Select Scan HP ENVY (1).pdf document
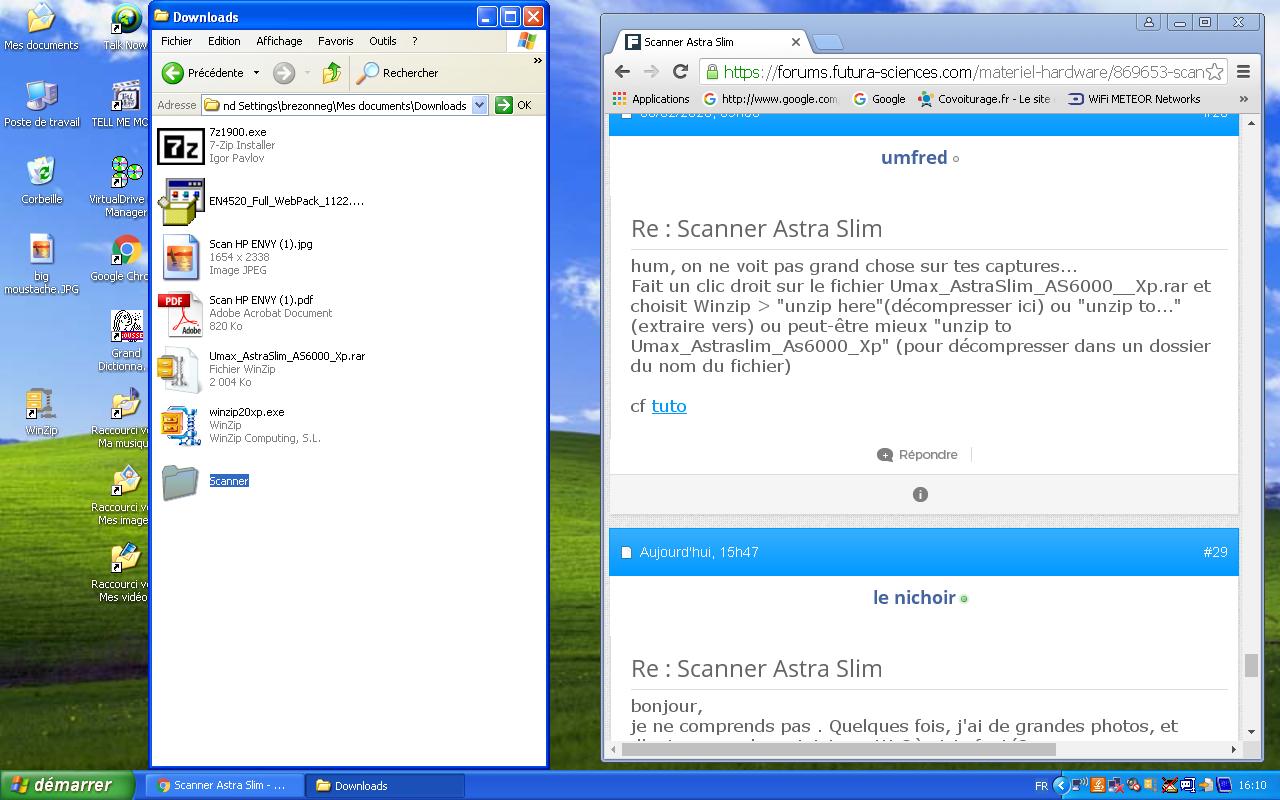This screenshot has height=800, width=1280. click(181, 313)
